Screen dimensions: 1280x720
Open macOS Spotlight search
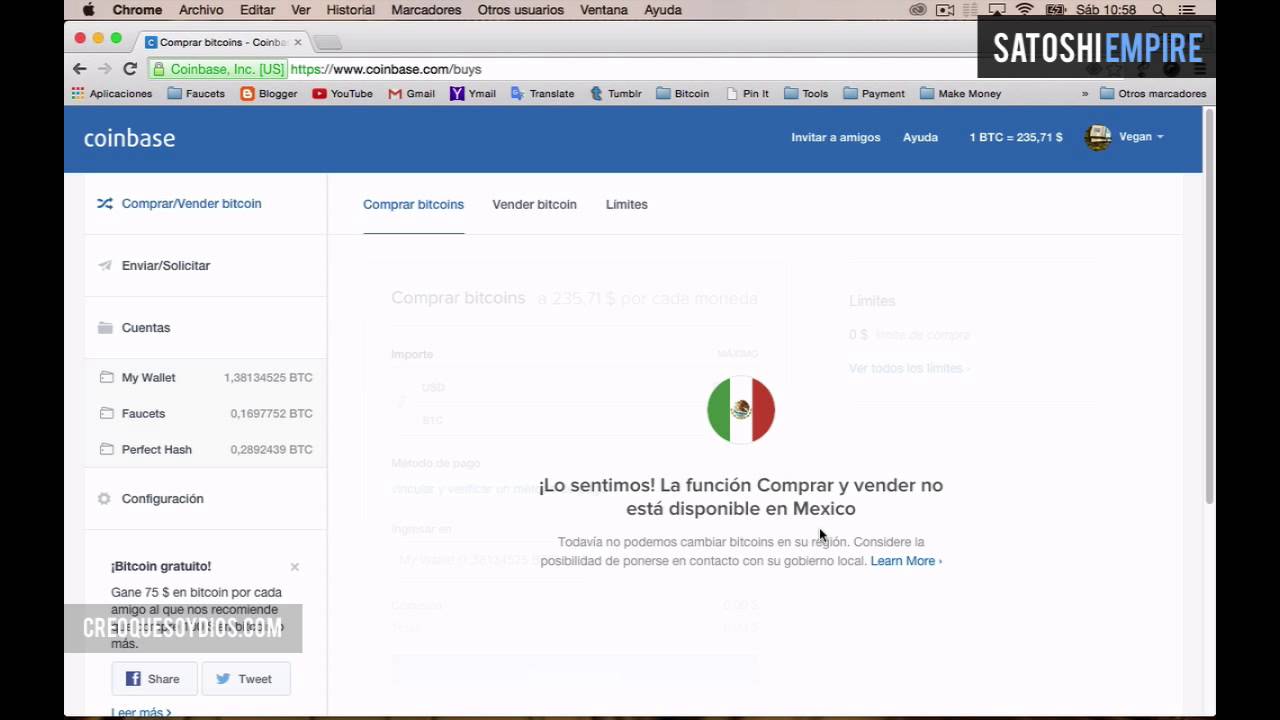coord(1158,10)
